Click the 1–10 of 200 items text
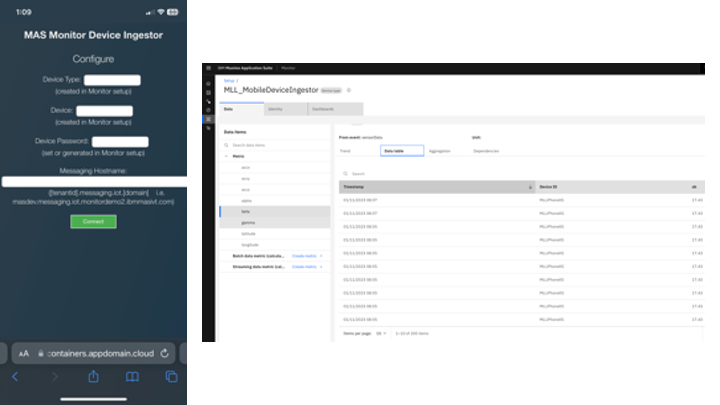This screenshot has height=405, width=720. (412, 333)
